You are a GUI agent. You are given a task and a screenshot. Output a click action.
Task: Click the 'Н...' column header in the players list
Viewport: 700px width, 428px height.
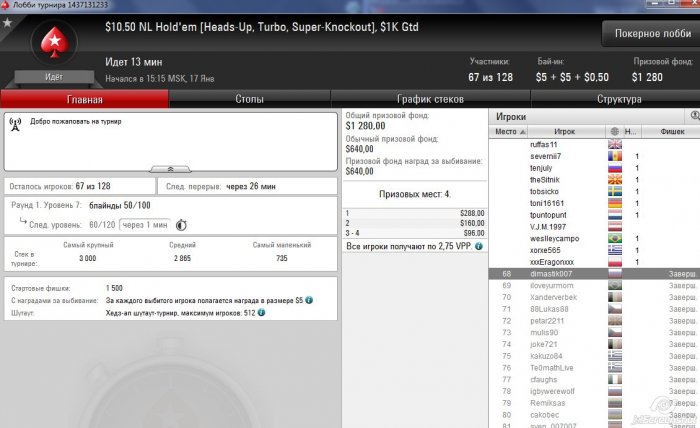(x=630, y=131)
